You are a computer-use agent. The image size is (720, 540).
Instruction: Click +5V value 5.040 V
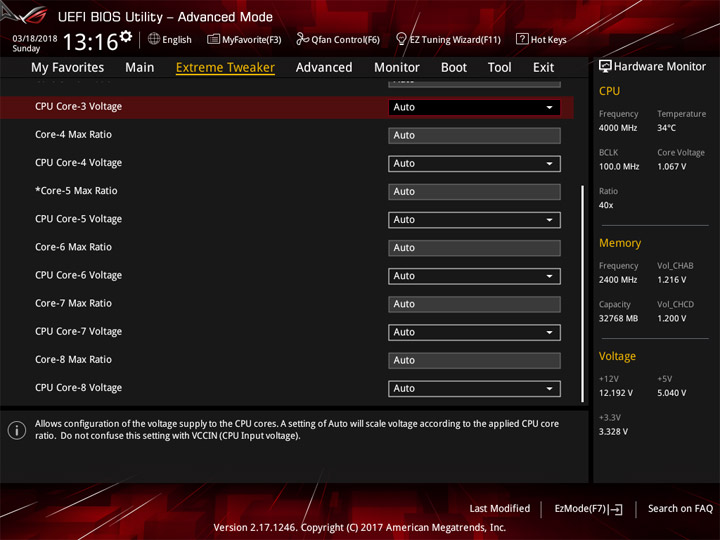click(671, 393)
